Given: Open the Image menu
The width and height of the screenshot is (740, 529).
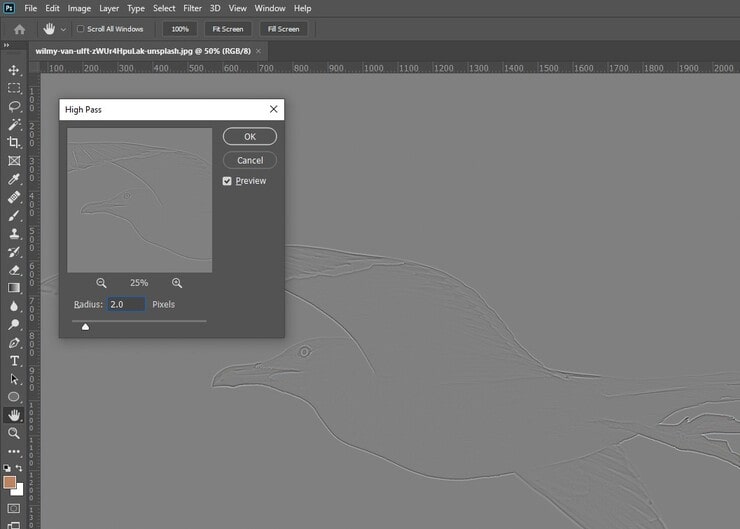Looking at the screenshot, I should point(79,8).
